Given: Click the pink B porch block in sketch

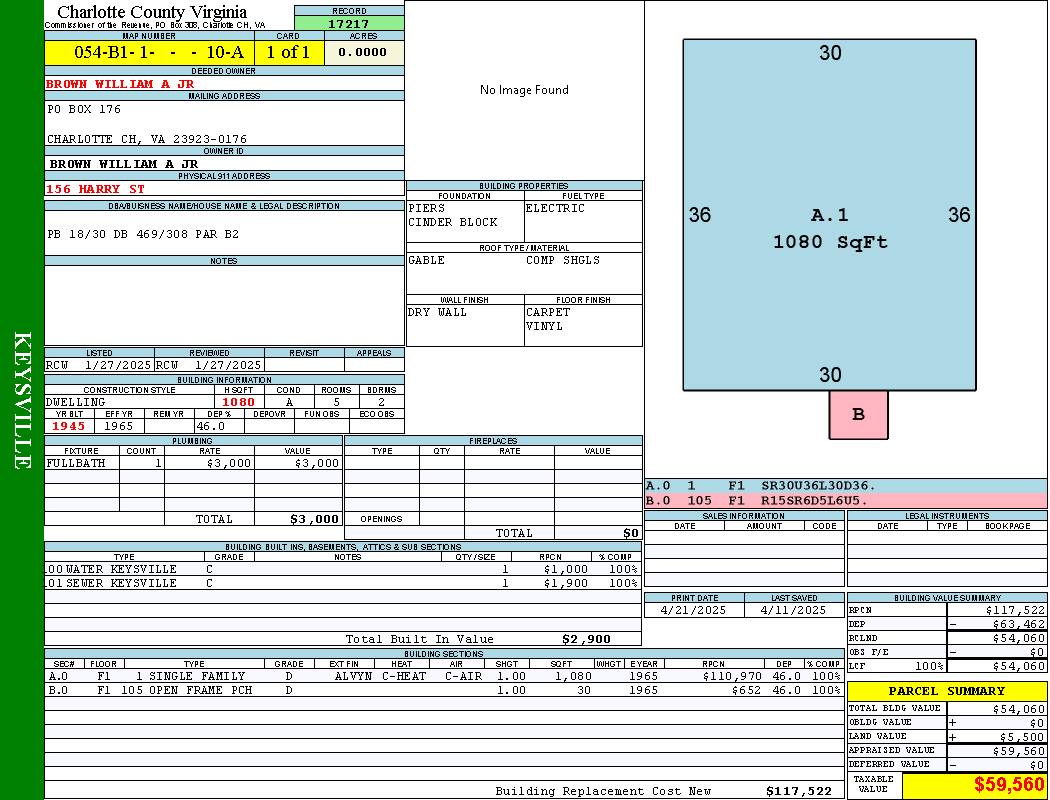Looking at the screenshot, I should tap(858, 415).
